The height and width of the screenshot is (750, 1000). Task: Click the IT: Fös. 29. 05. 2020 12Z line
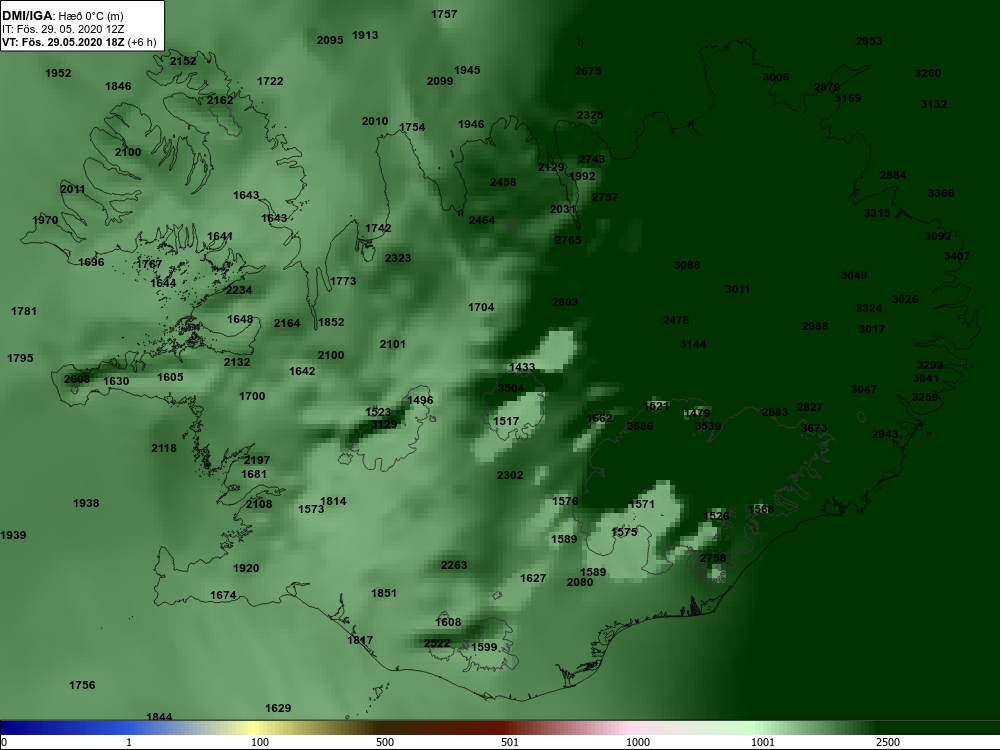(x=62, y=29)
